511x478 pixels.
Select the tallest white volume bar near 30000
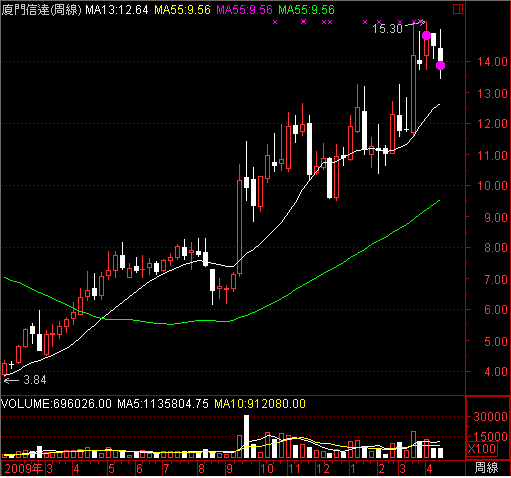(x=246, y=437)
